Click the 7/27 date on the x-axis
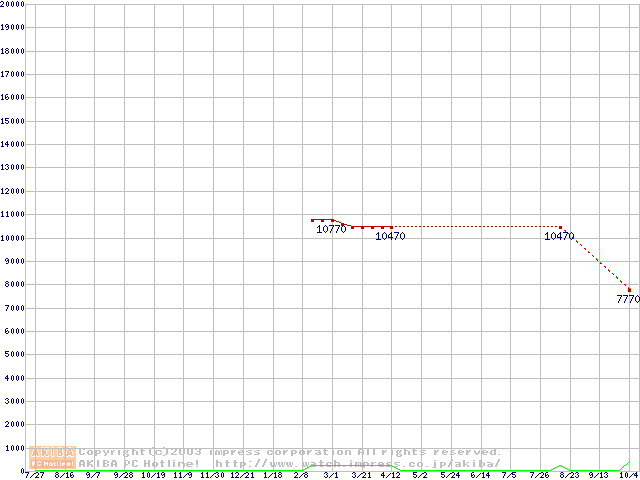640x480 pixels. tap(34, 475)
